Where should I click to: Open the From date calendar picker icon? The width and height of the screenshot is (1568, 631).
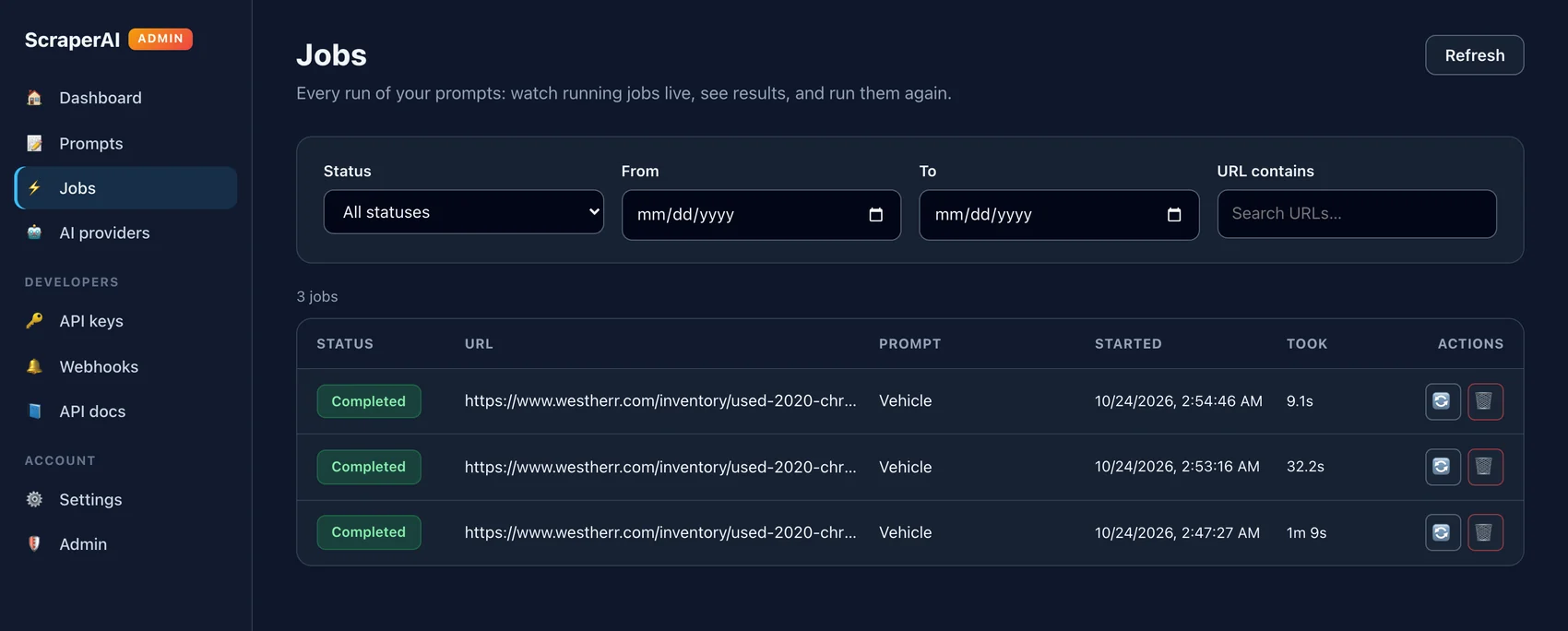click(x=876, y=215)
